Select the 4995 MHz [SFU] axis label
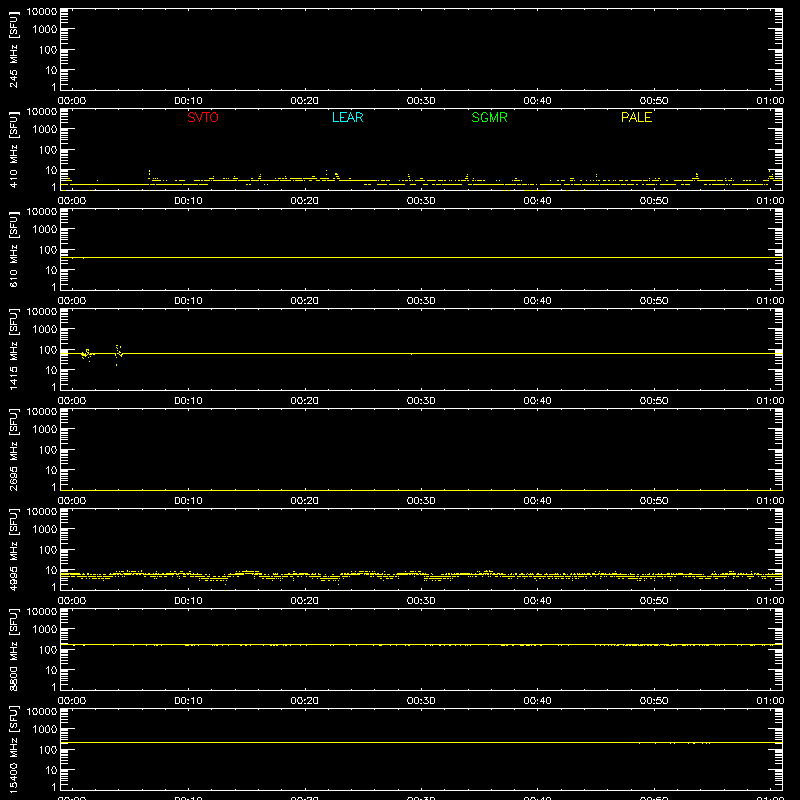This screenshot has height=800, width=800. 13,549
